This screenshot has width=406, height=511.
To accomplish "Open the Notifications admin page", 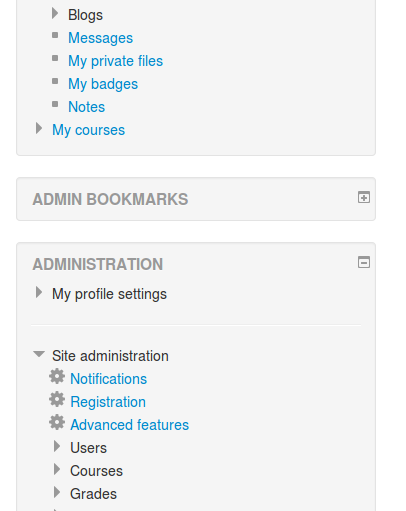I will 109,379.
